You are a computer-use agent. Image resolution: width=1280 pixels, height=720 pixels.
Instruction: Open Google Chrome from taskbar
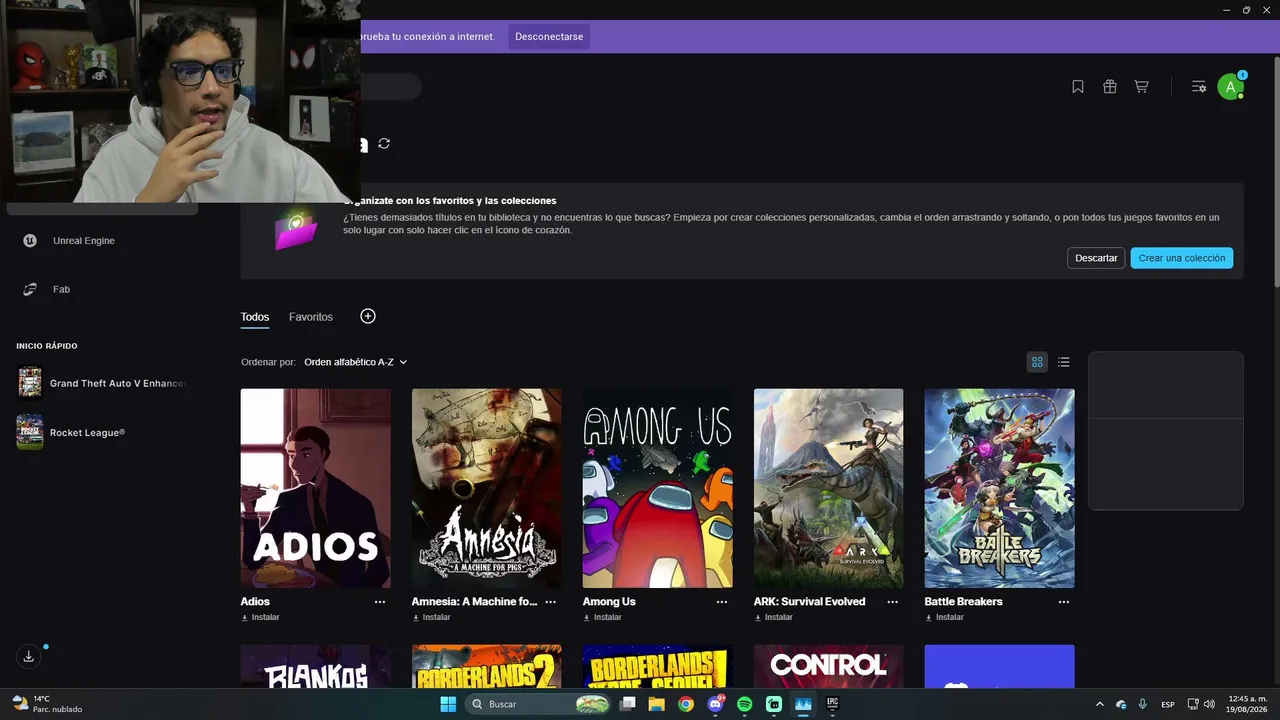pos(686,704)
